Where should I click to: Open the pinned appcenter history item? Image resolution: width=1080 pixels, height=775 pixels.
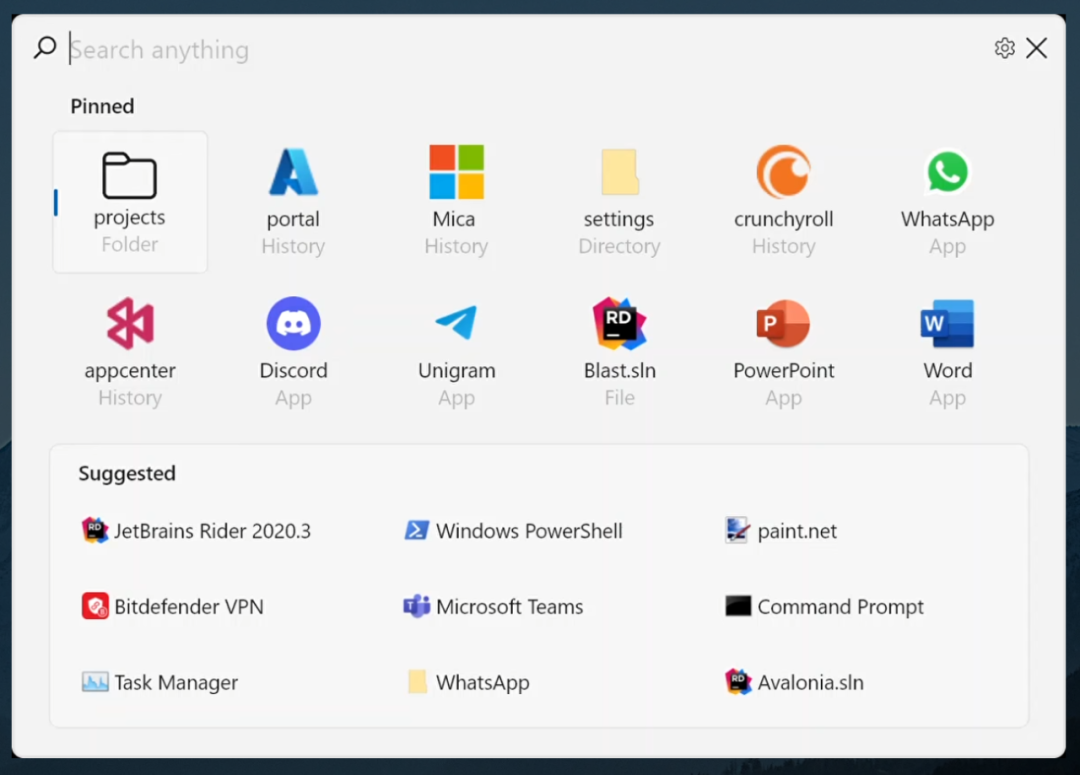129,353
